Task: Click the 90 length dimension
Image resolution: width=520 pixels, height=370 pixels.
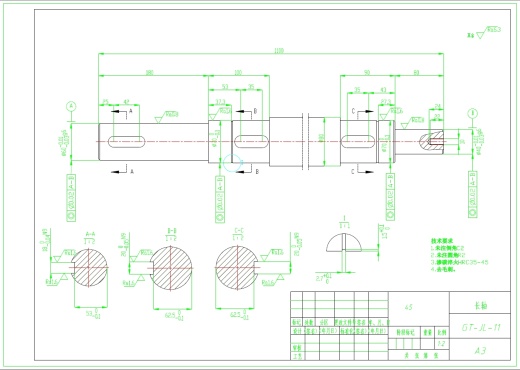Action: click(367, 72)
